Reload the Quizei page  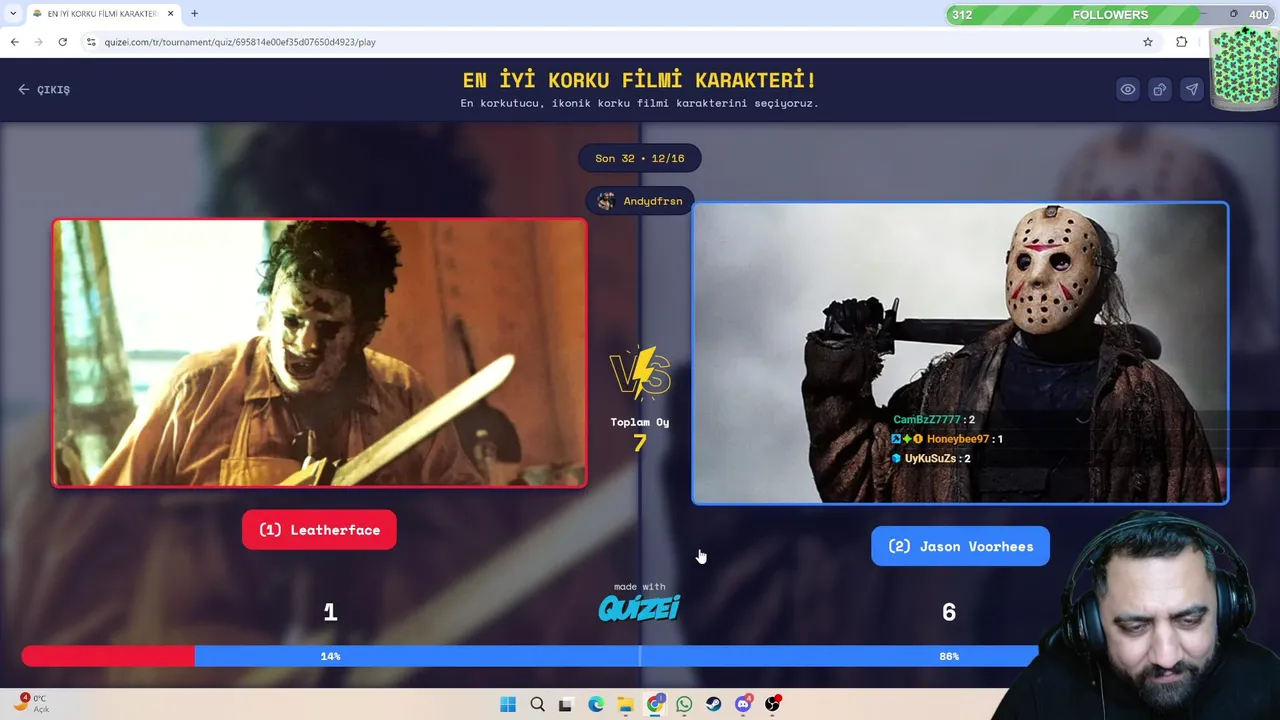click(62, 42)
